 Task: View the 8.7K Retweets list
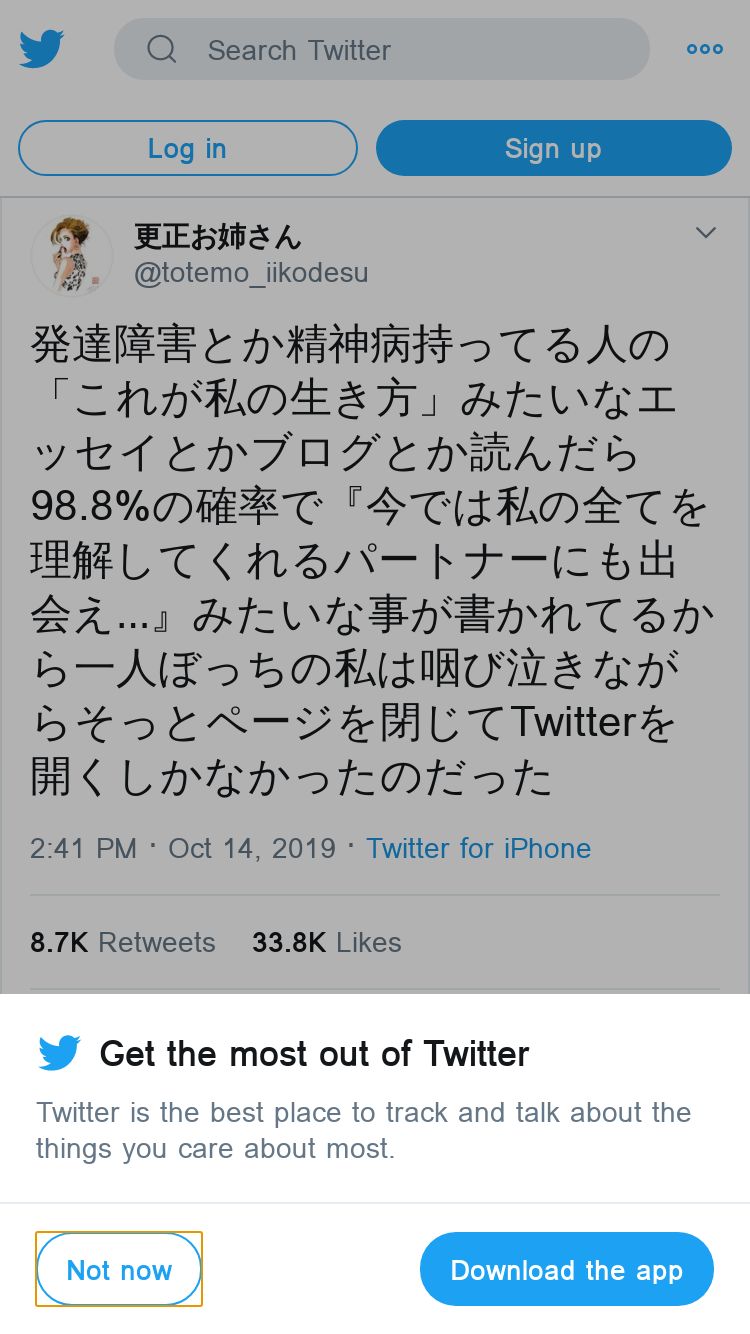click(123, 942)
